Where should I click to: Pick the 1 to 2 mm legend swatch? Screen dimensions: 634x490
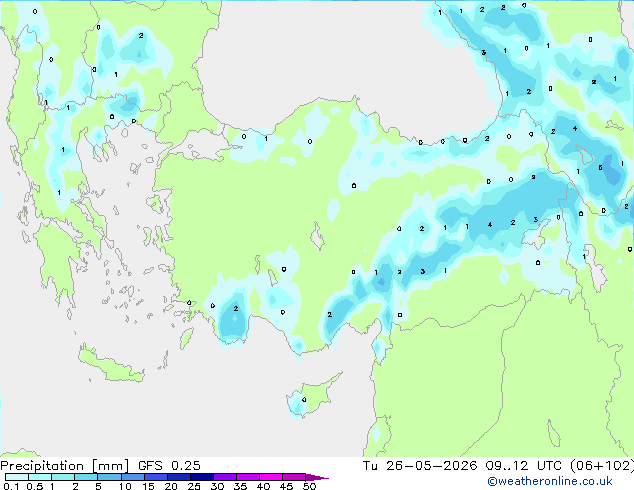click(63, 477)
